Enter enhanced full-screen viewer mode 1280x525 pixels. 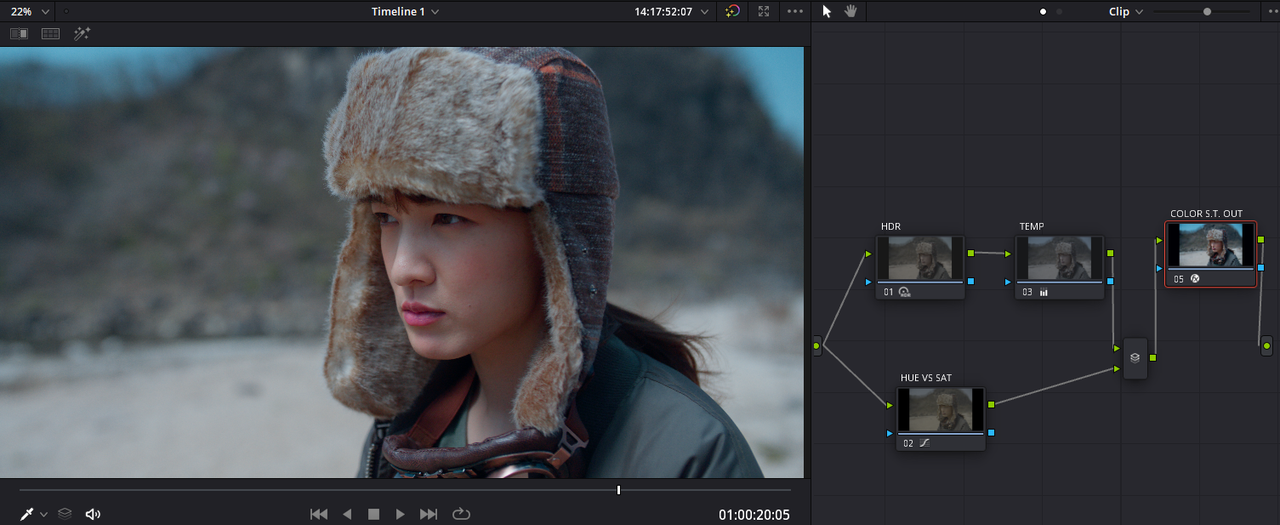(764, 11)
